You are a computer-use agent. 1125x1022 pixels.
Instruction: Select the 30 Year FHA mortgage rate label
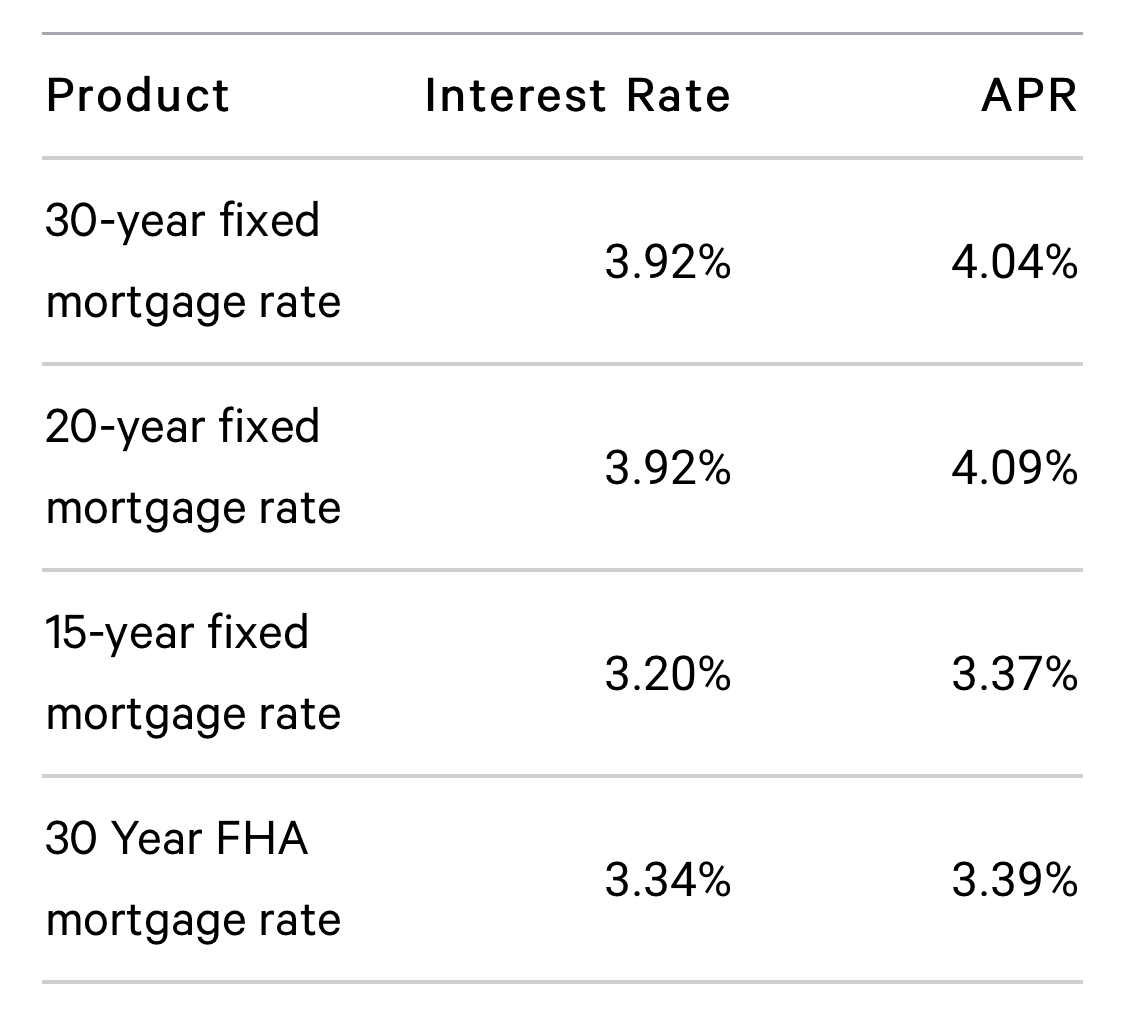tap(193, 879)
